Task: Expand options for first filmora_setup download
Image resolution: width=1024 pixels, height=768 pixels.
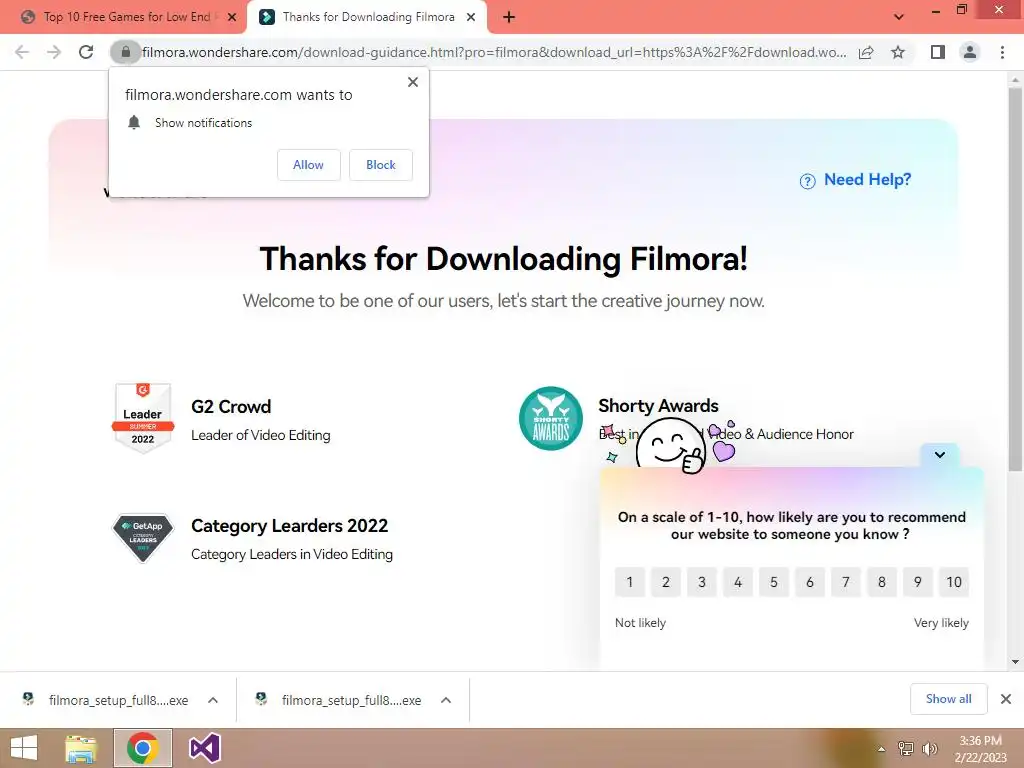Action: [213, 700]
